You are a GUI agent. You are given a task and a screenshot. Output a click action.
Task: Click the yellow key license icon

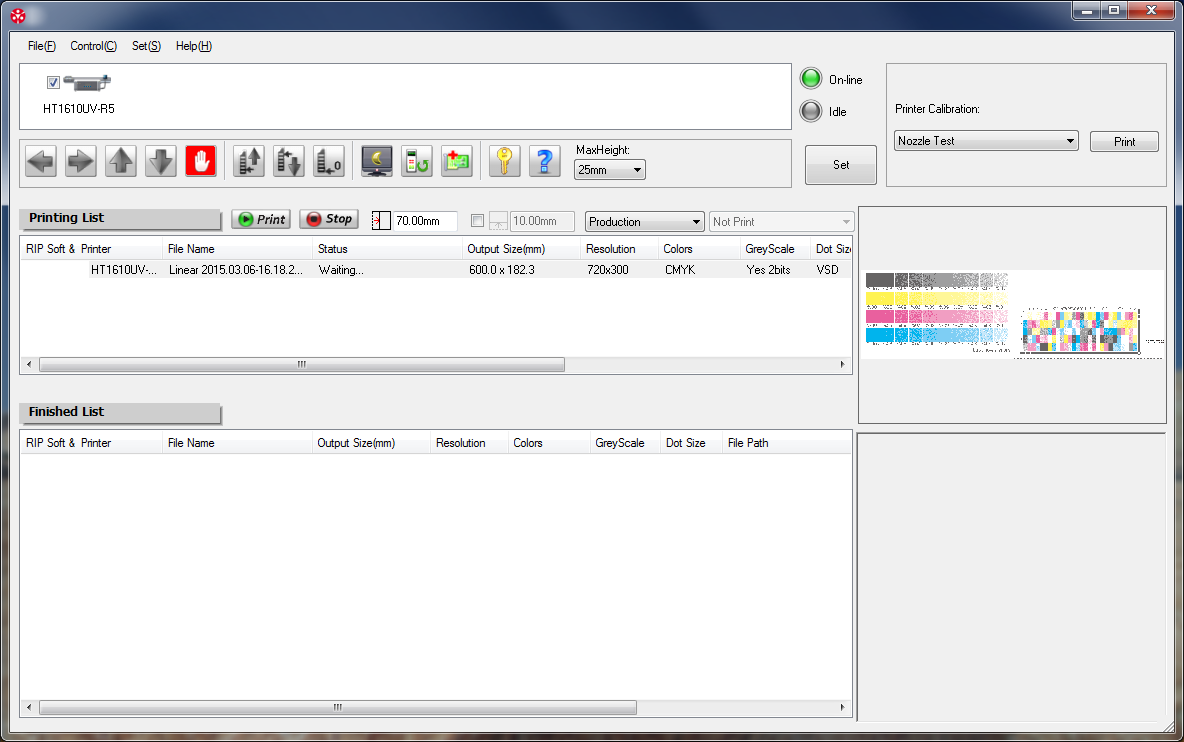504,161
